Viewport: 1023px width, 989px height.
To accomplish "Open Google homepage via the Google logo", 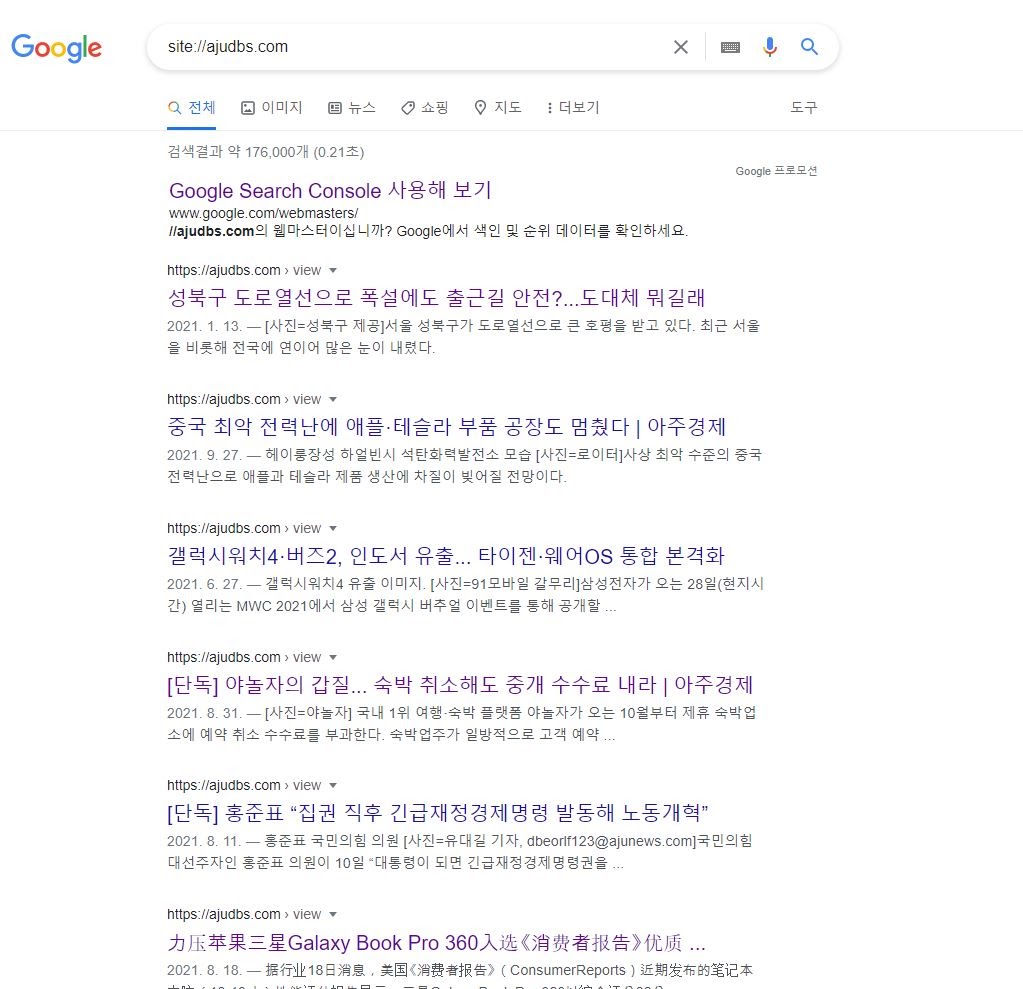I will pyautogui.click(x=56, y=48).
